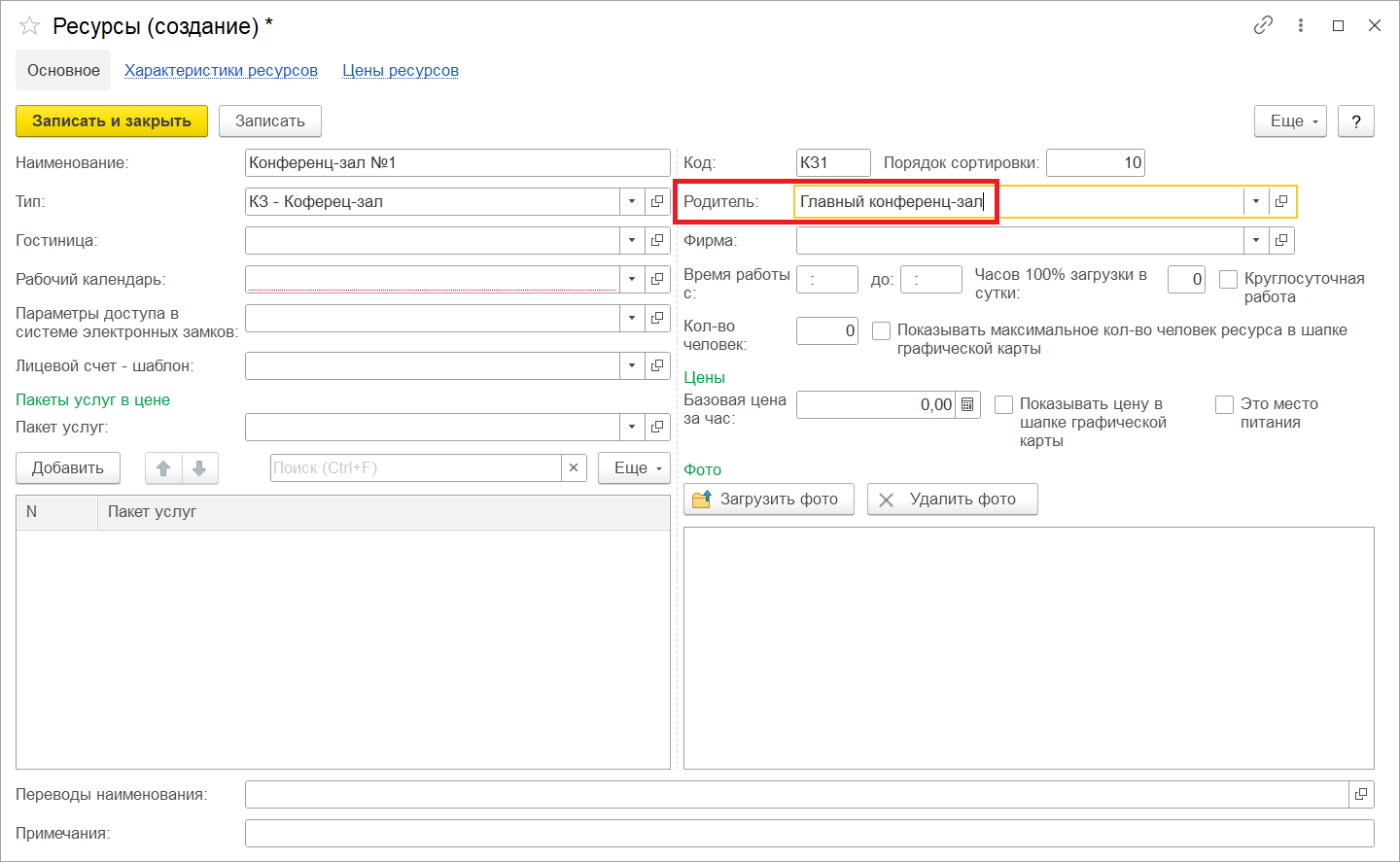Expand the Рабочий календарь dropdown
The height and width of the screenshot is (862, 1400).
[632, 279]
